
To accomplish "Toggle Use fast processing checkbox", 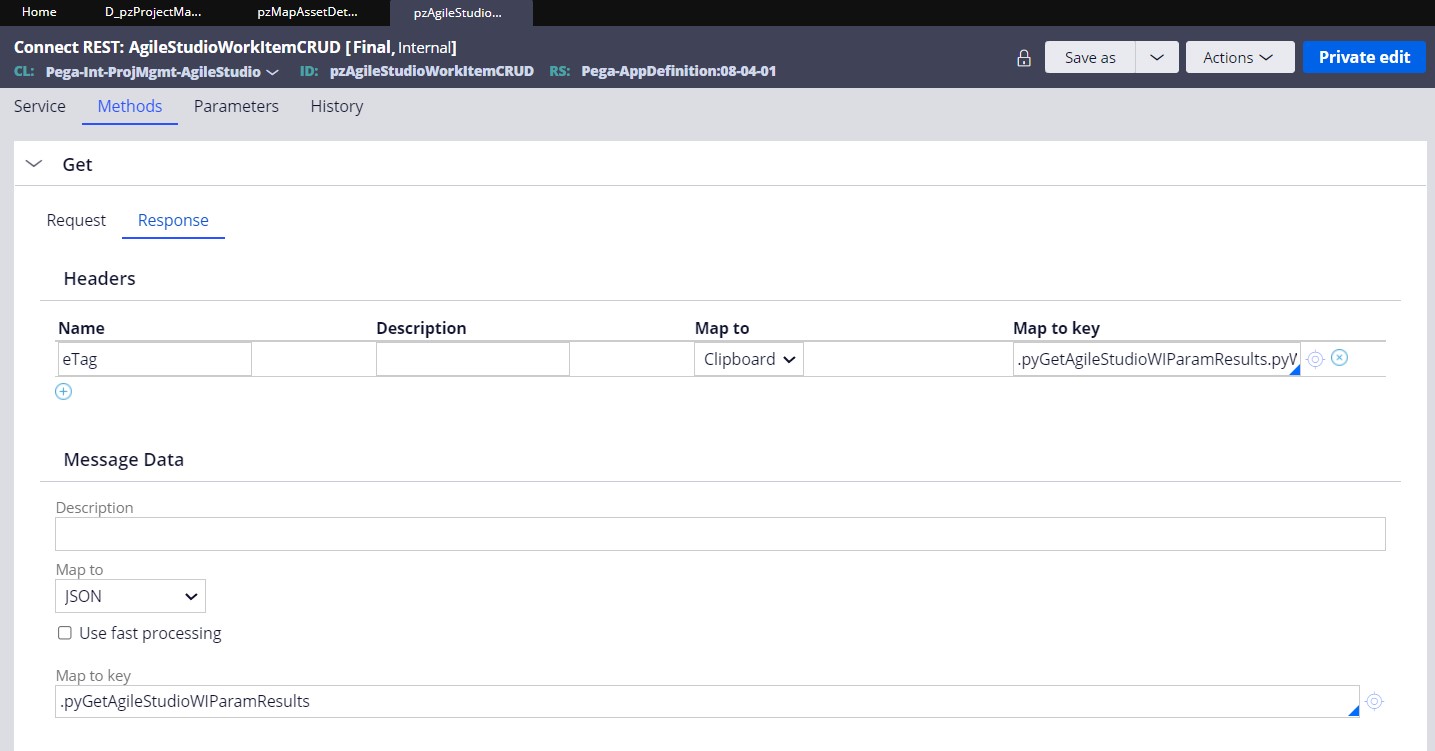I will pos(65,633).
